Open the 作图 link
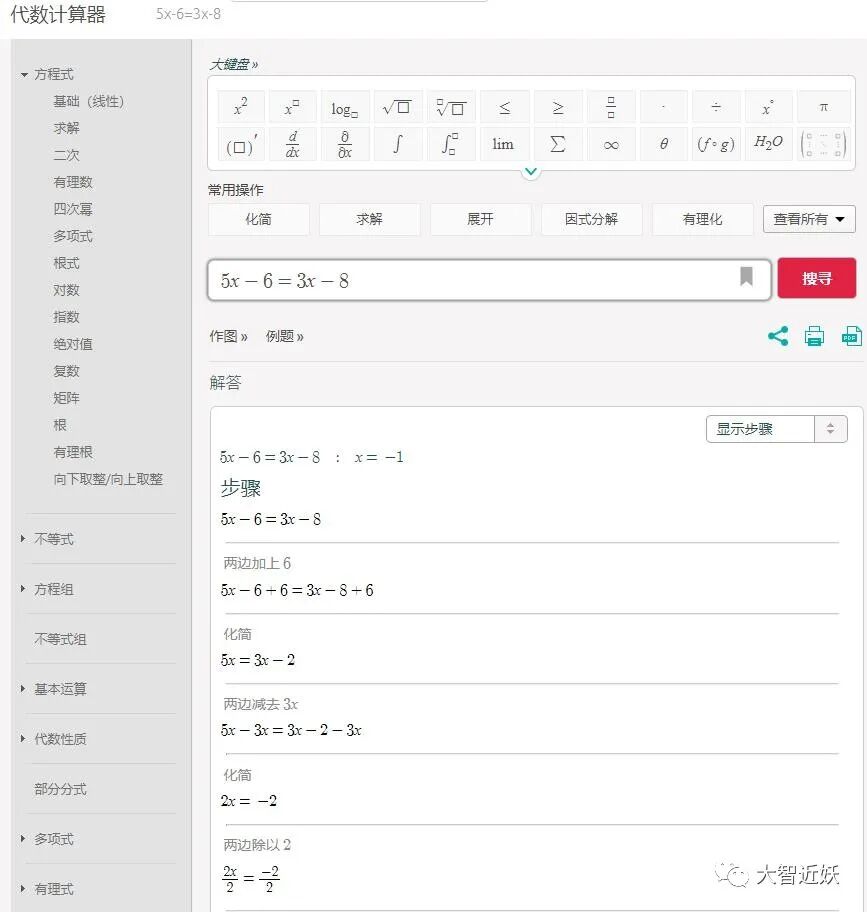The width and height of the screenshot is (867, 912). pos(229,336)
